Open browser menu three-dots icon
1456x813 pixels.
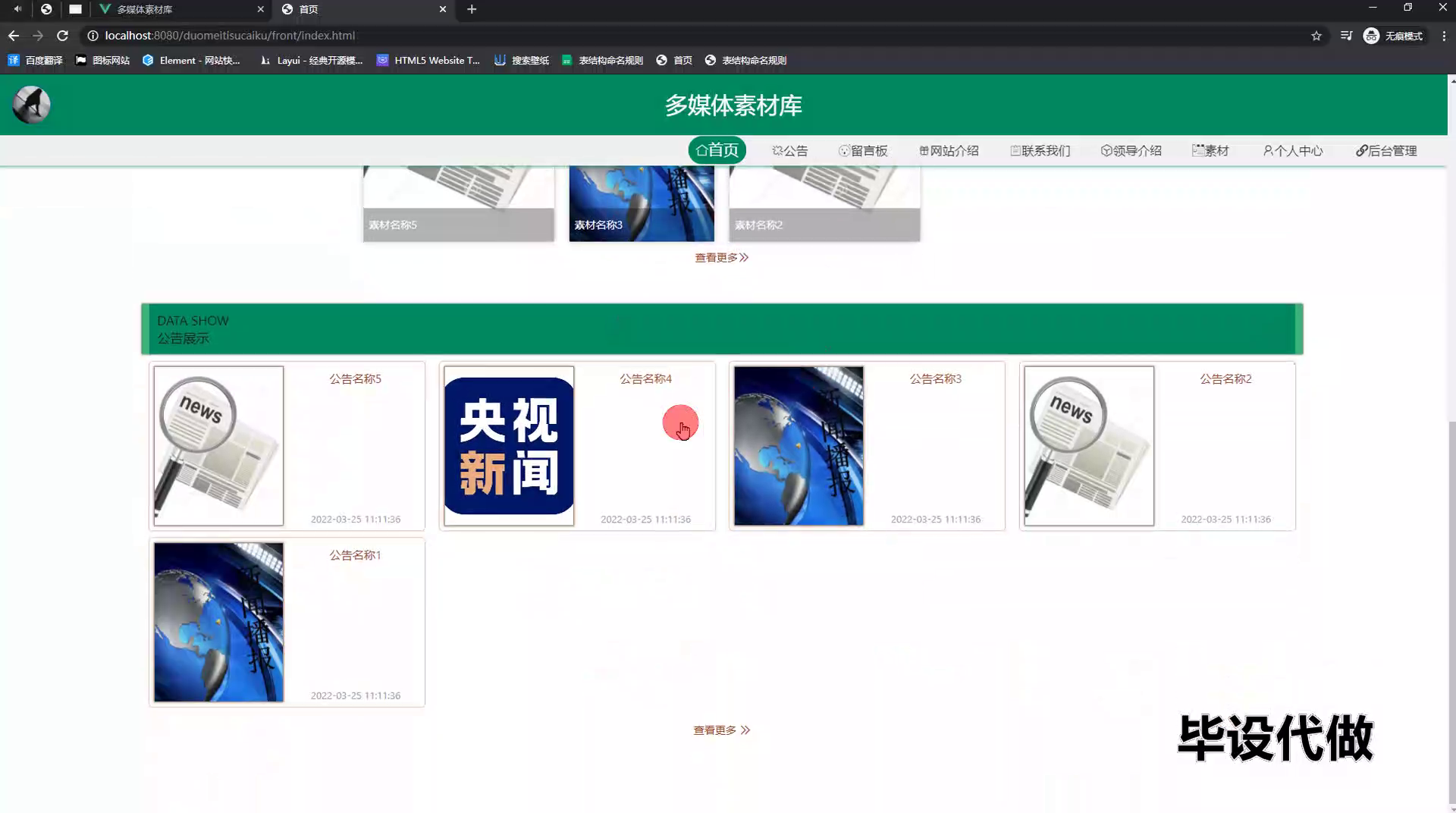coord(1444,36)
